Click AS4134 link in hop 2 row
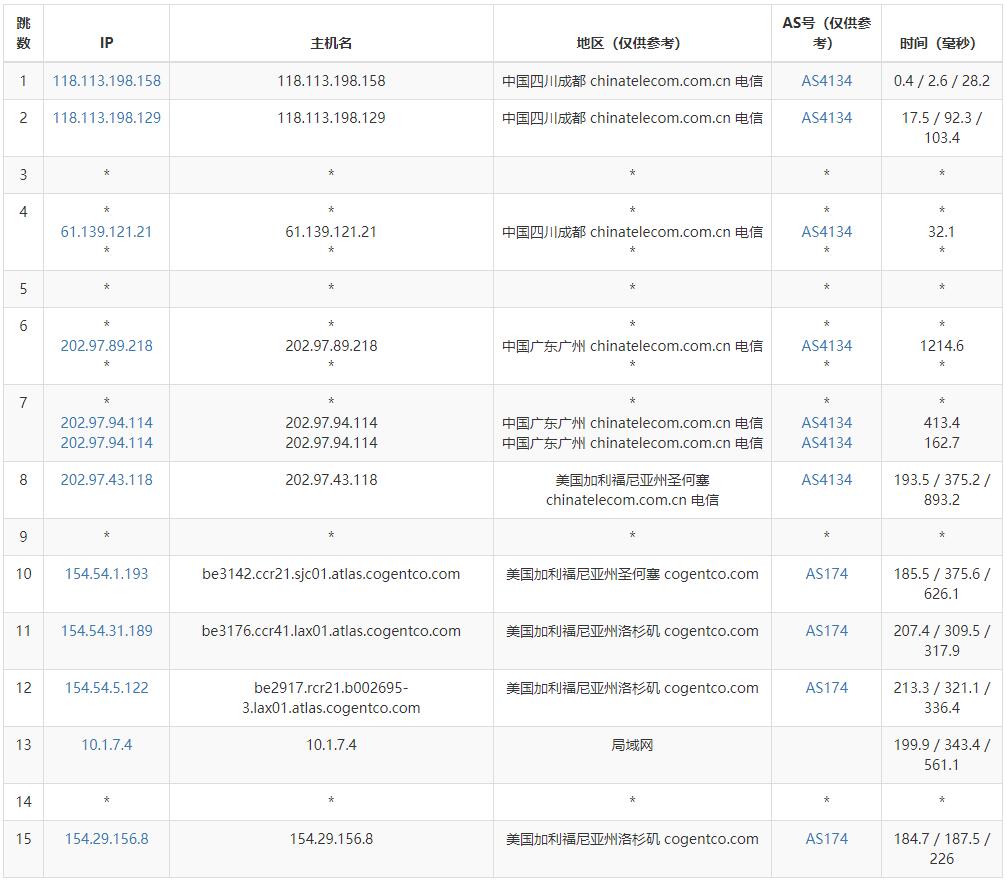This screenshot has width=1007, height=880. click(x=827, y=118)
